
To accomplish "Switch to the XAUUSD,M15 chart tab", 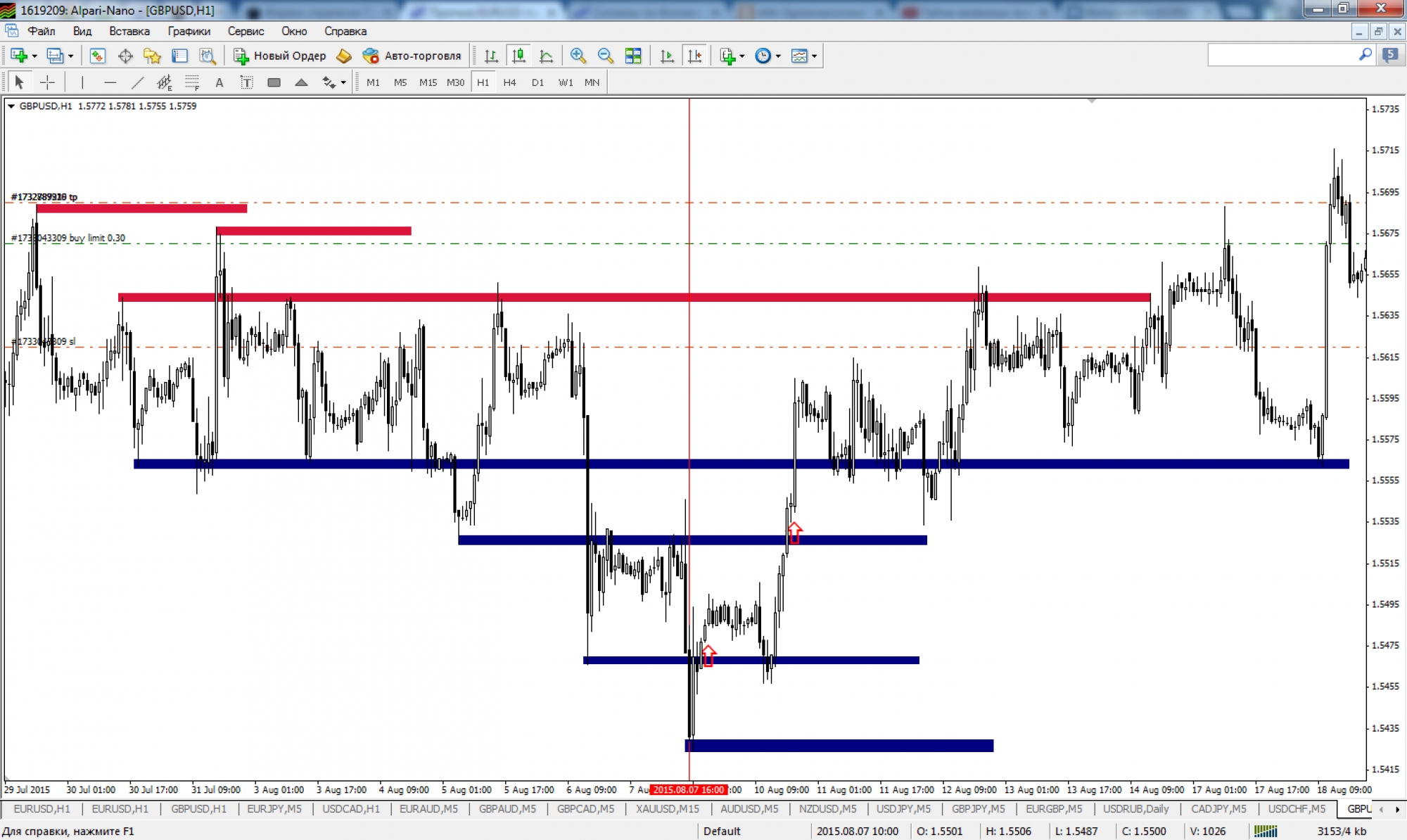I will 667,809.
